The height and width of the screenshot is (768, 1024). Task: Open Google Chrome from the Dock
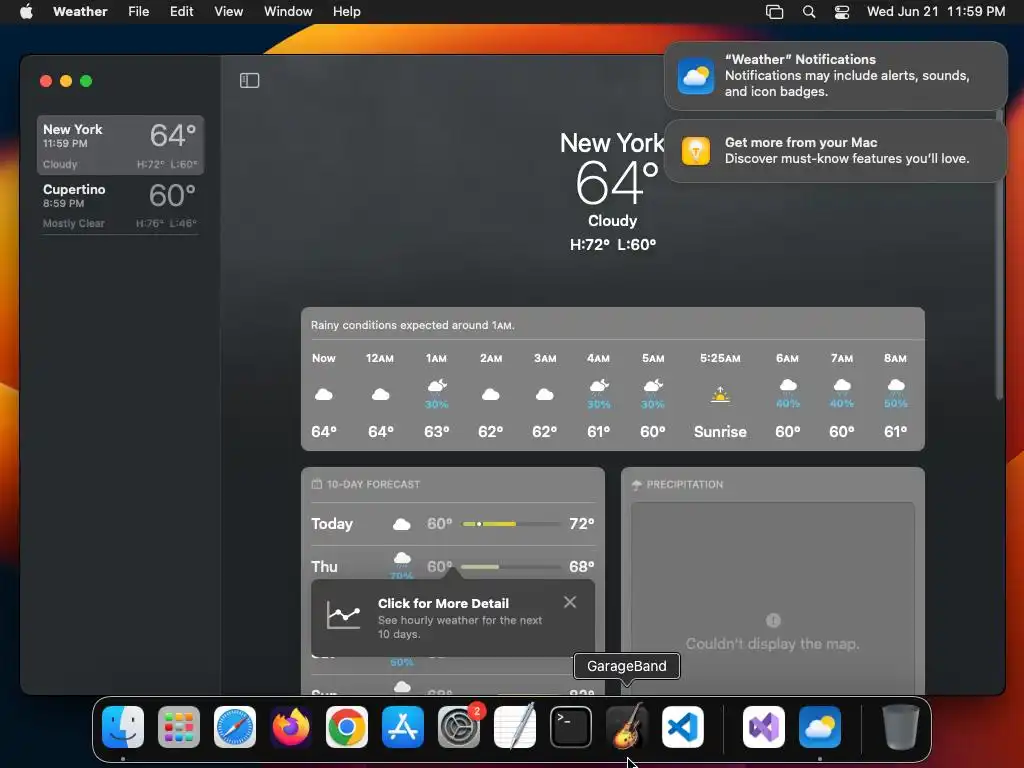click(347, 727)
